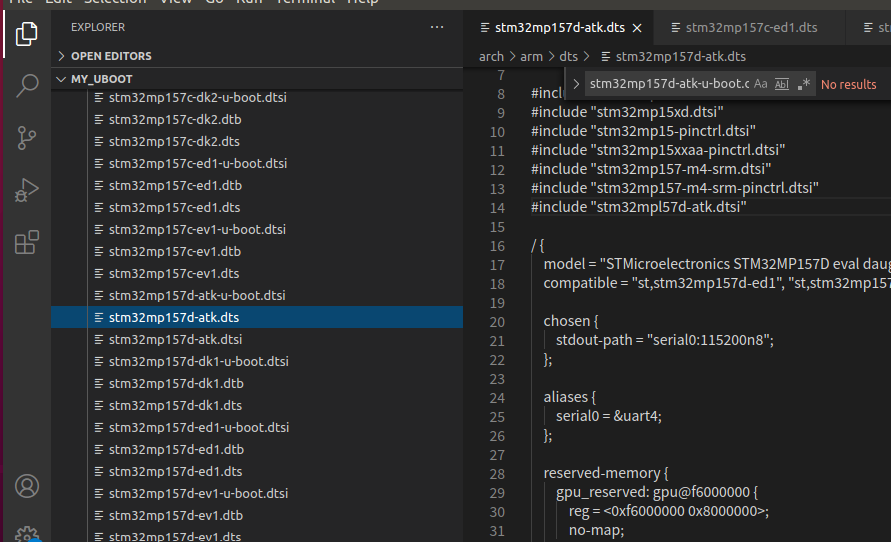Click line 9 include stm32mp15xd.dtsi
891x542 pixels.
627,112
